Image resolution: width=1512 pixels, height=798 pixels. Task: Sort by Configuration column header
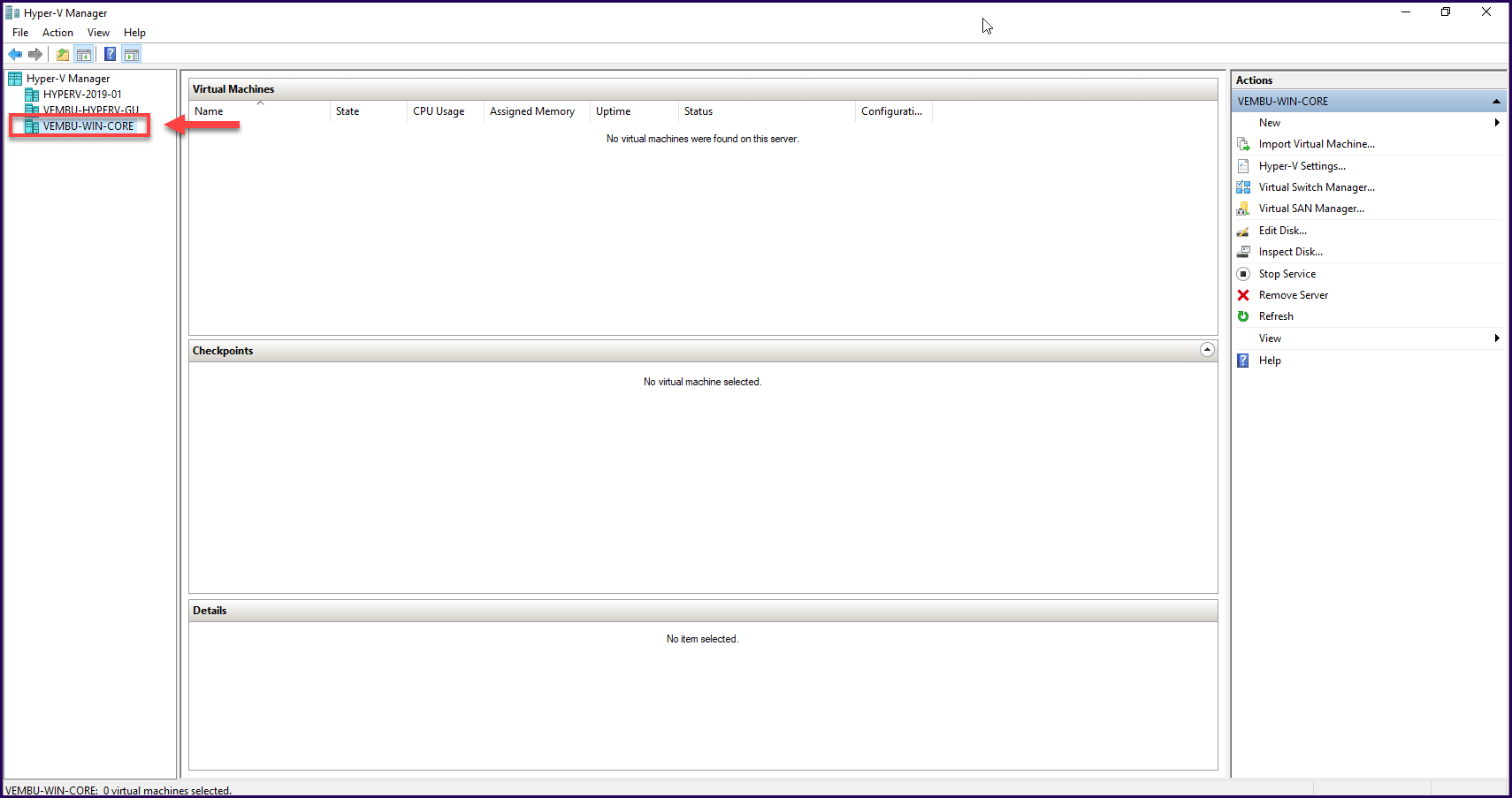coord(894,111)
